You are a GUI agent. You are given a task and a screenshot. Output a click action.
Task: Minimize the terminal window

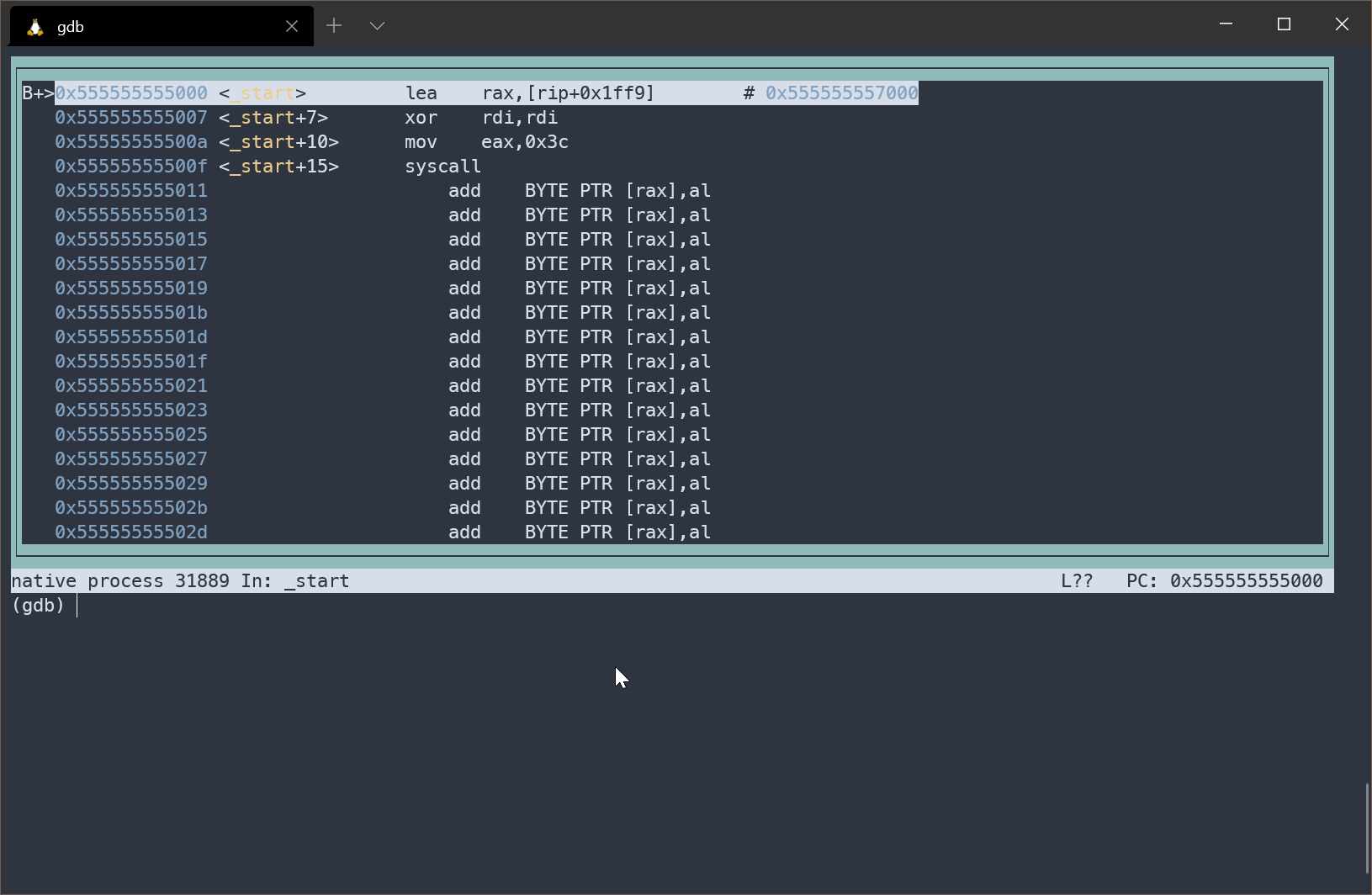coord(1226,24)
